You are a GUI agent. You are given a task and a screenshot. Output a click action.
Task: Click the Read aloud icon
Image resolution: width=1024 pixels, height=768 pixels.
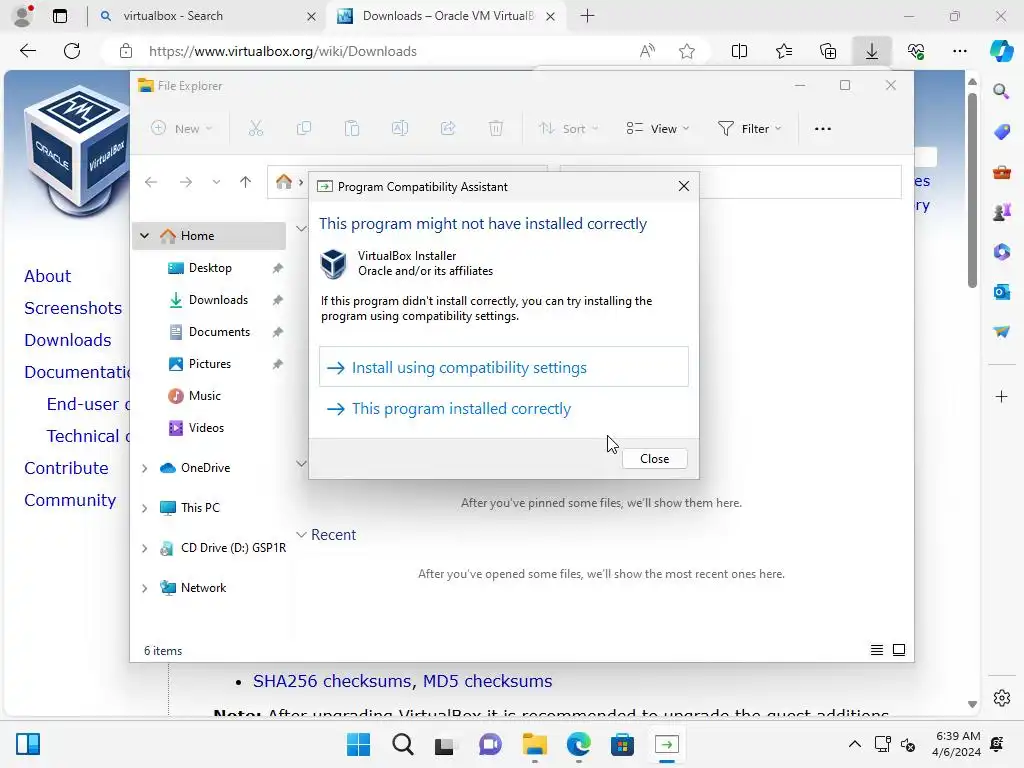[x=647, y=51]
